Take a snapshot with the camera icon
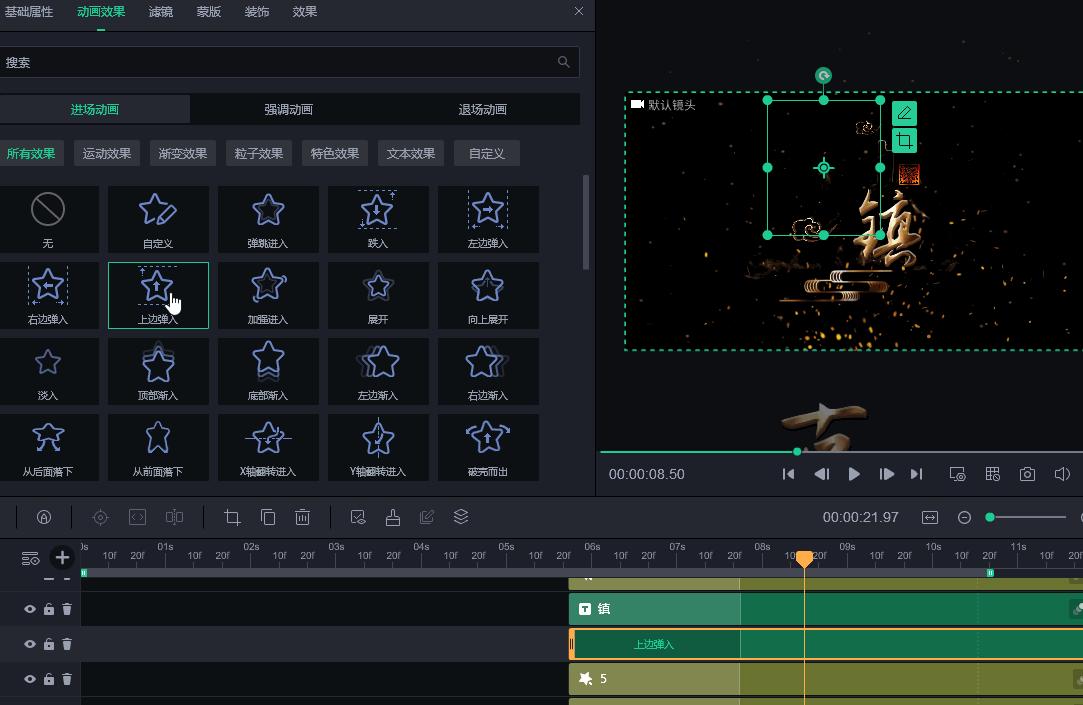 point(1027,474)
